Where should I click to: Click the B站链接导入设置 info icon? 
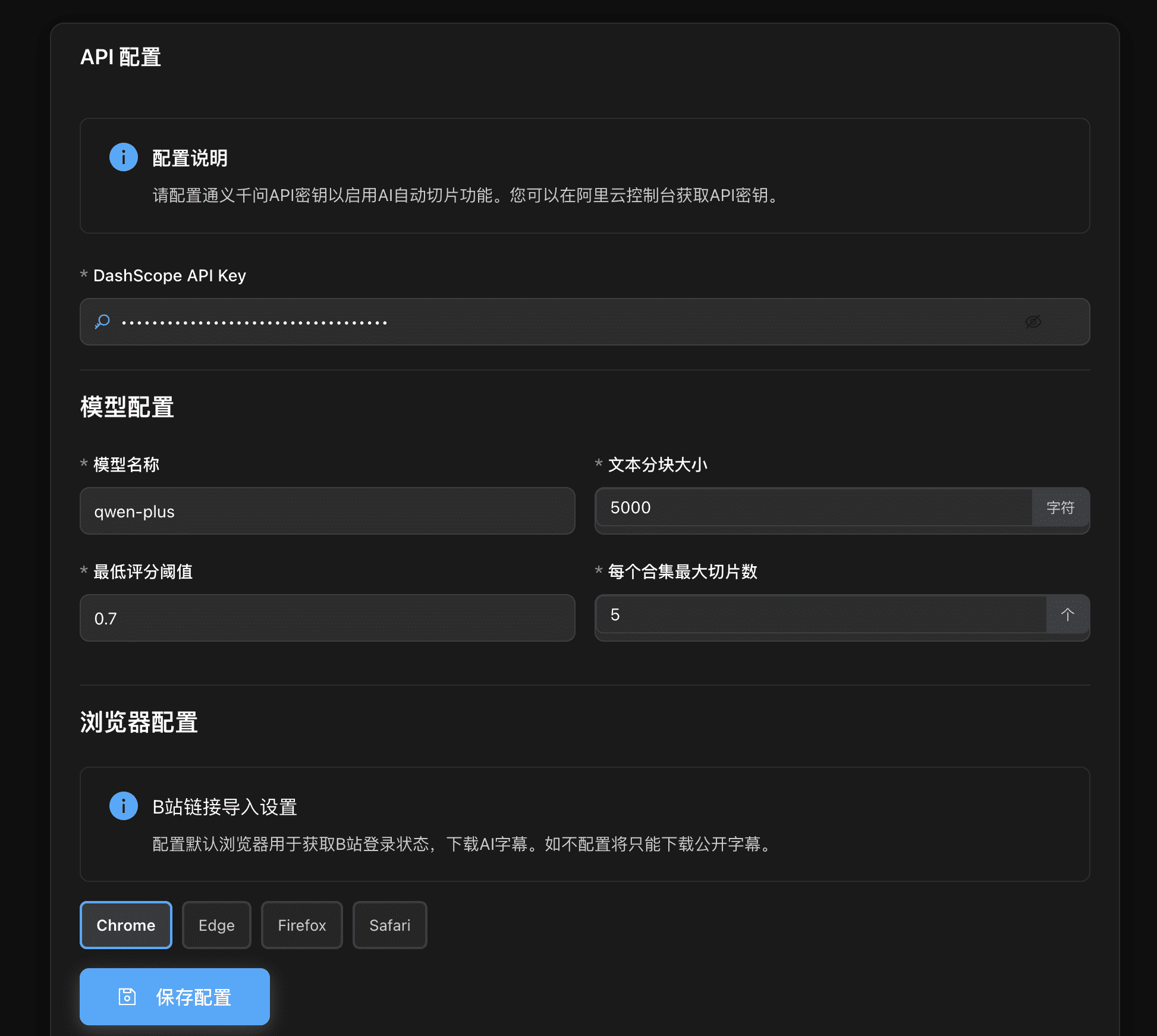pos(124,806)
